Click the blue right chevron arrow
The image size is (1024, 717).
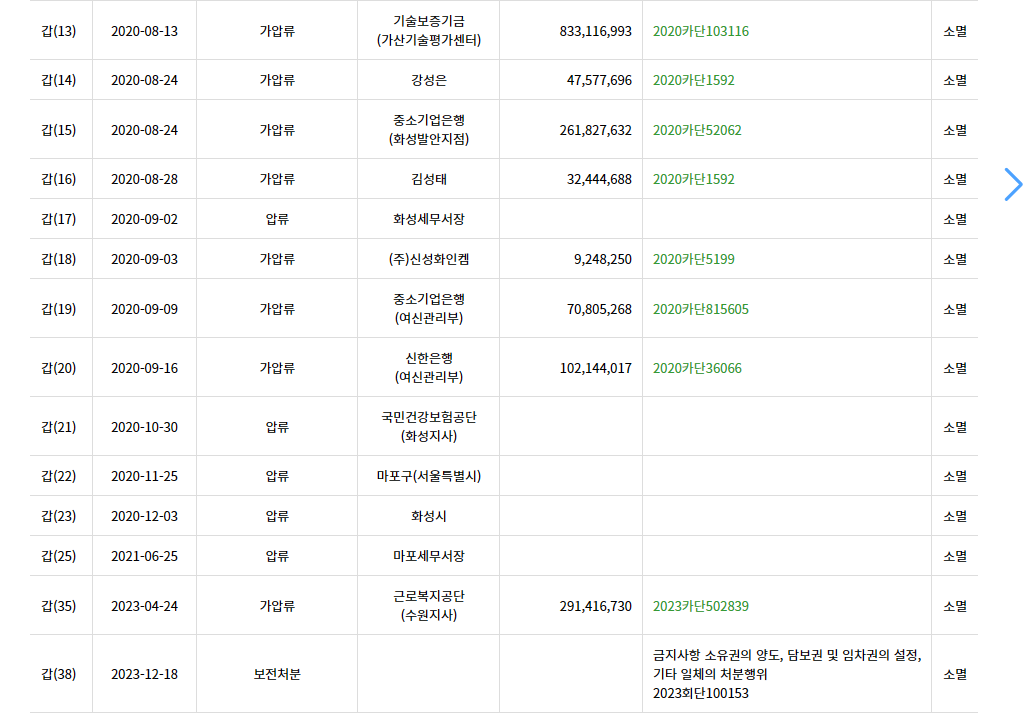click(1013, 184)
